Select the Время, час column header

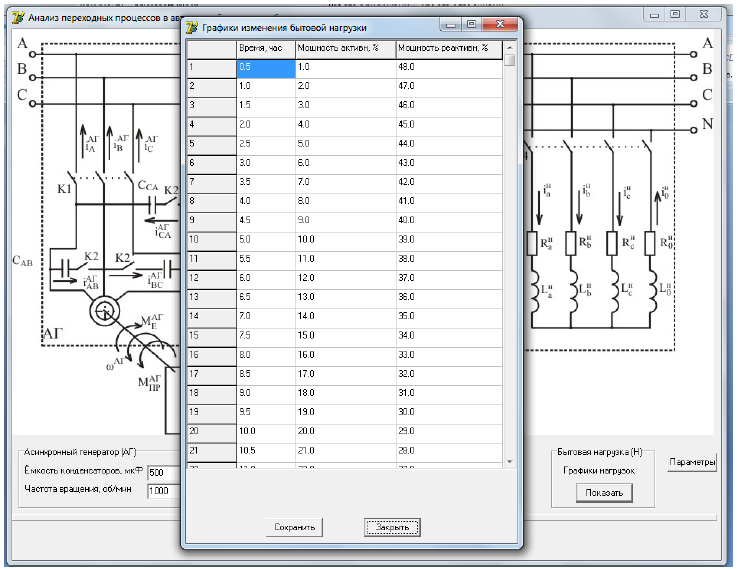(265, 48)
